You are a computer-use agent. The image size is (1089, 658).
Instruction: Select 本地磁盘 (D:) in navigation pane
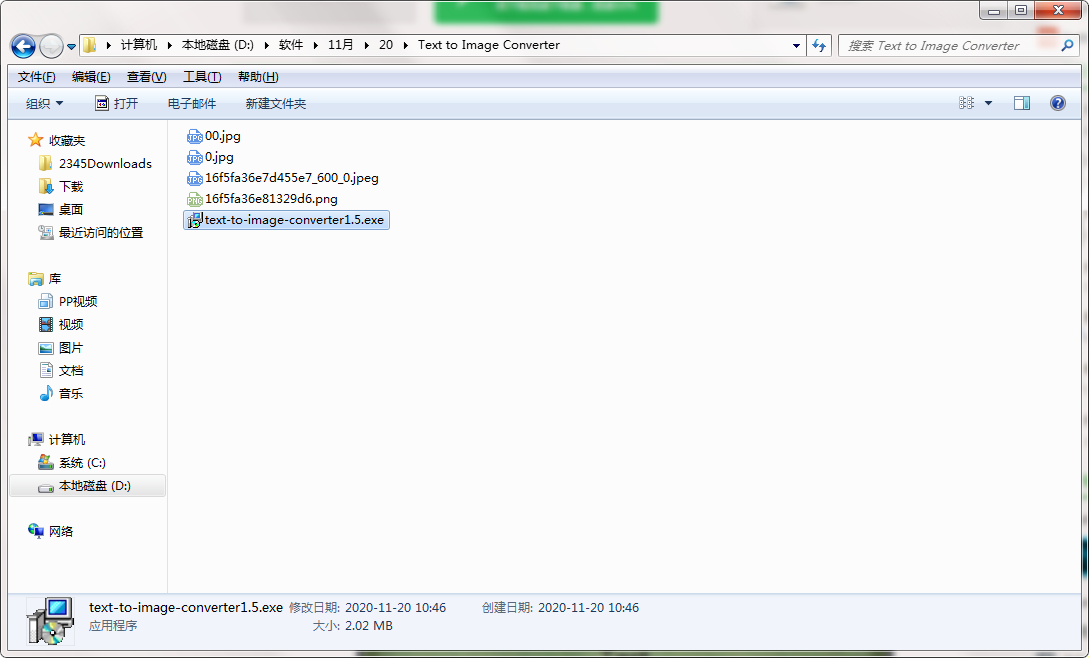88,486
